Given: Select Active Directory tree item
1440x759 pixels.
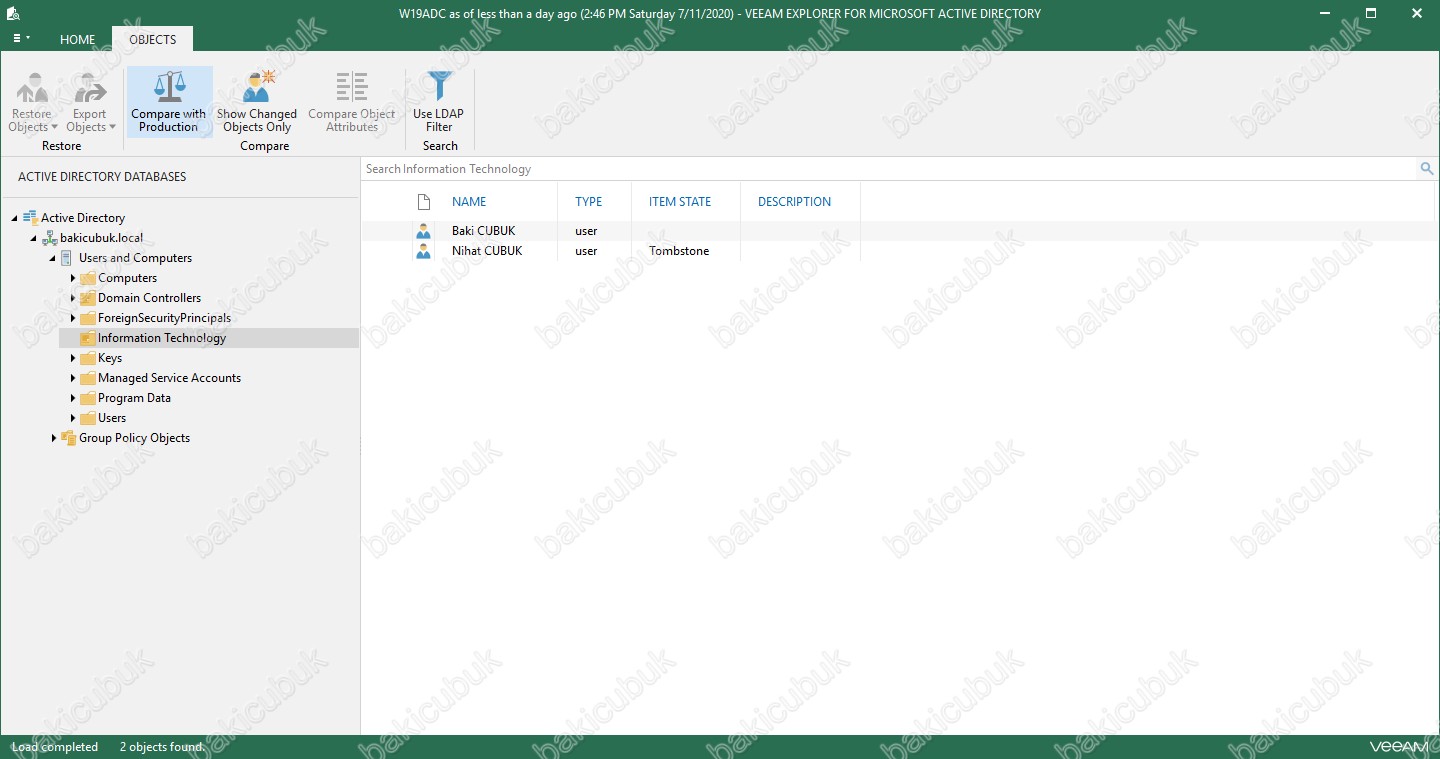Looking at the screenshot, I should point(83,218).
